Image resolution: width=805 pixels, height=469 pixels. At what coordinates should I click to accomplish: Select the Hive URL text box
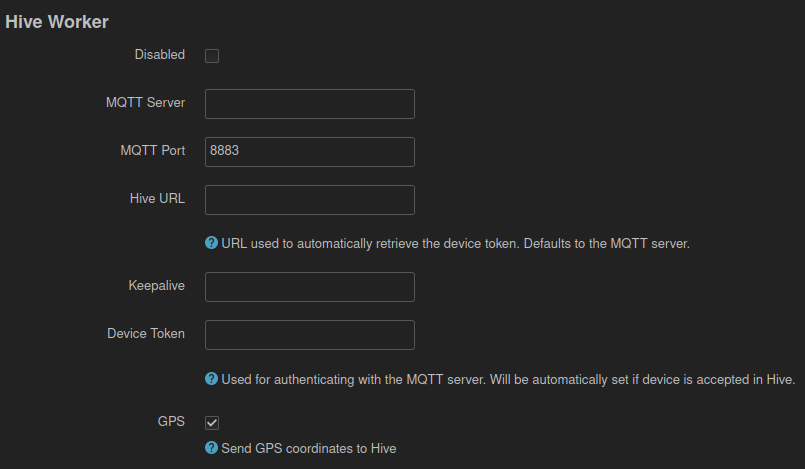pyautogui.click(x=310, y=200)
